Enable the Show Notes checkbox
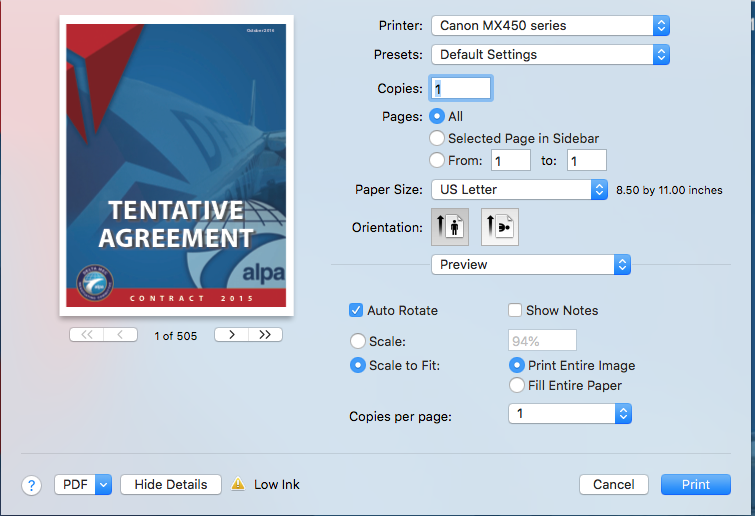 pos(516,311)
